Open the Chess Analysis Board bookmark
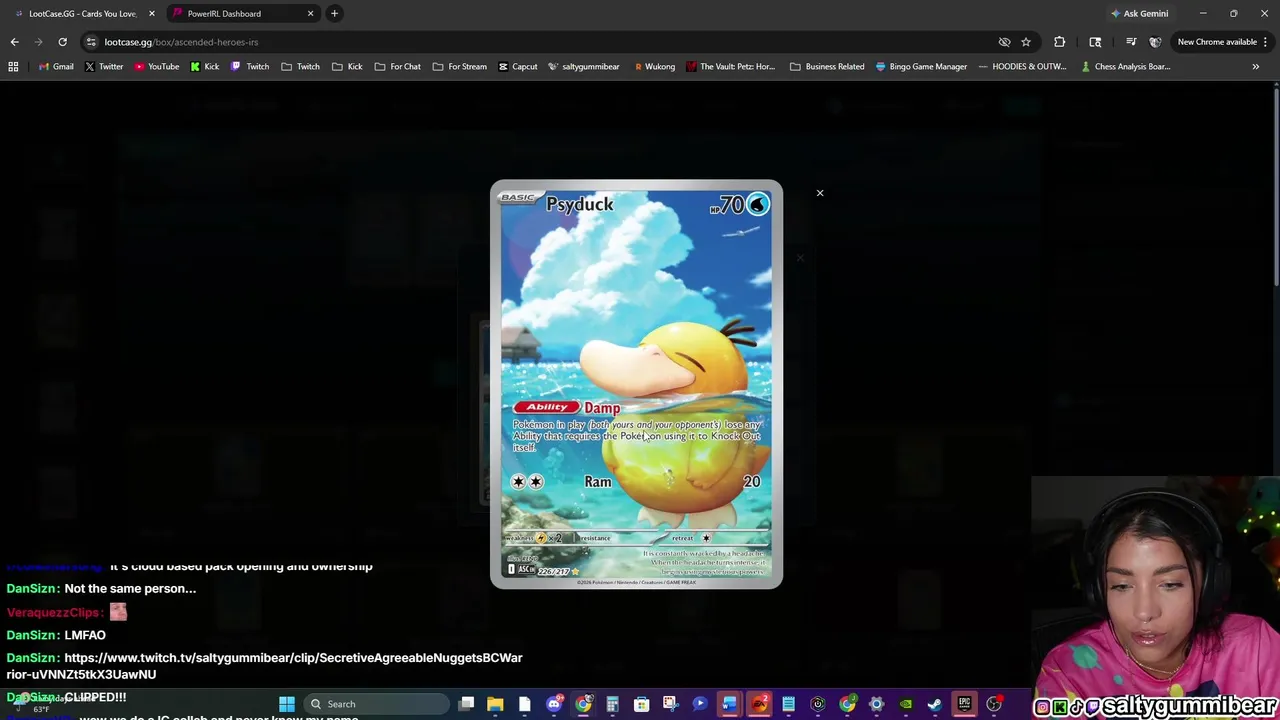1280x720 pixels. point(1126,67)
